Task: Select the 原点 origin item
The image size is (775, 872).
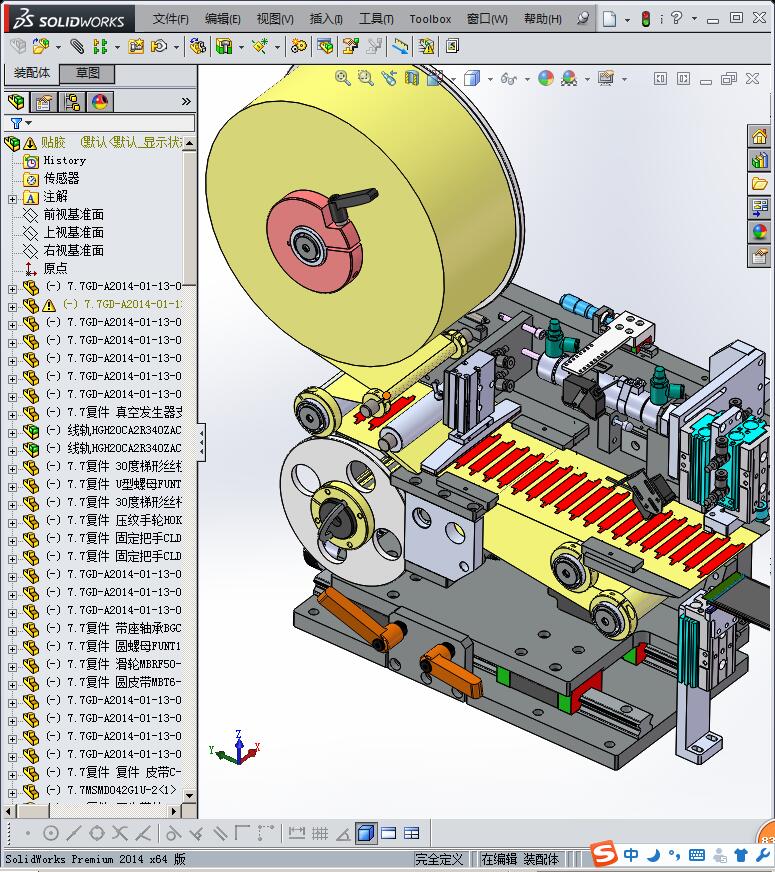Action: [x=55, y=269]
